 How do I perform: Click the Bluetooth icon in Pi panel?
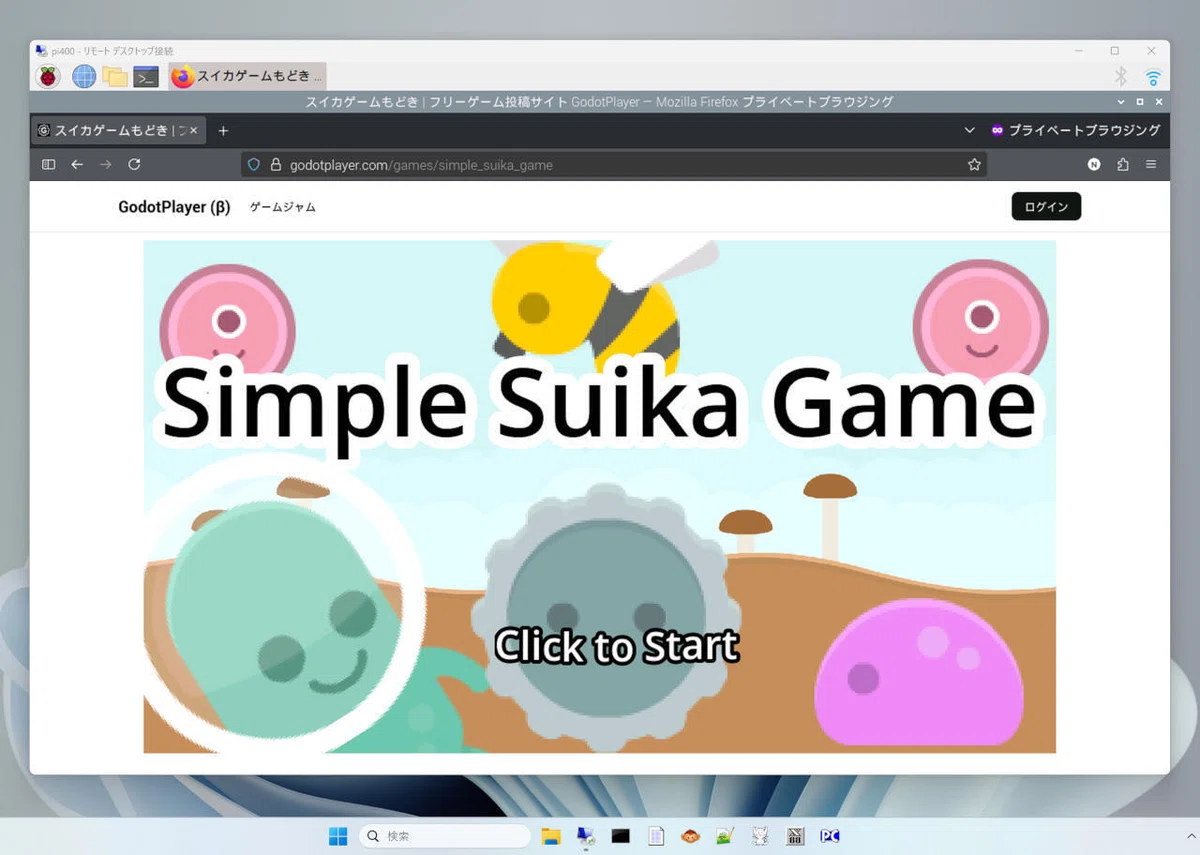point(1121,76)
